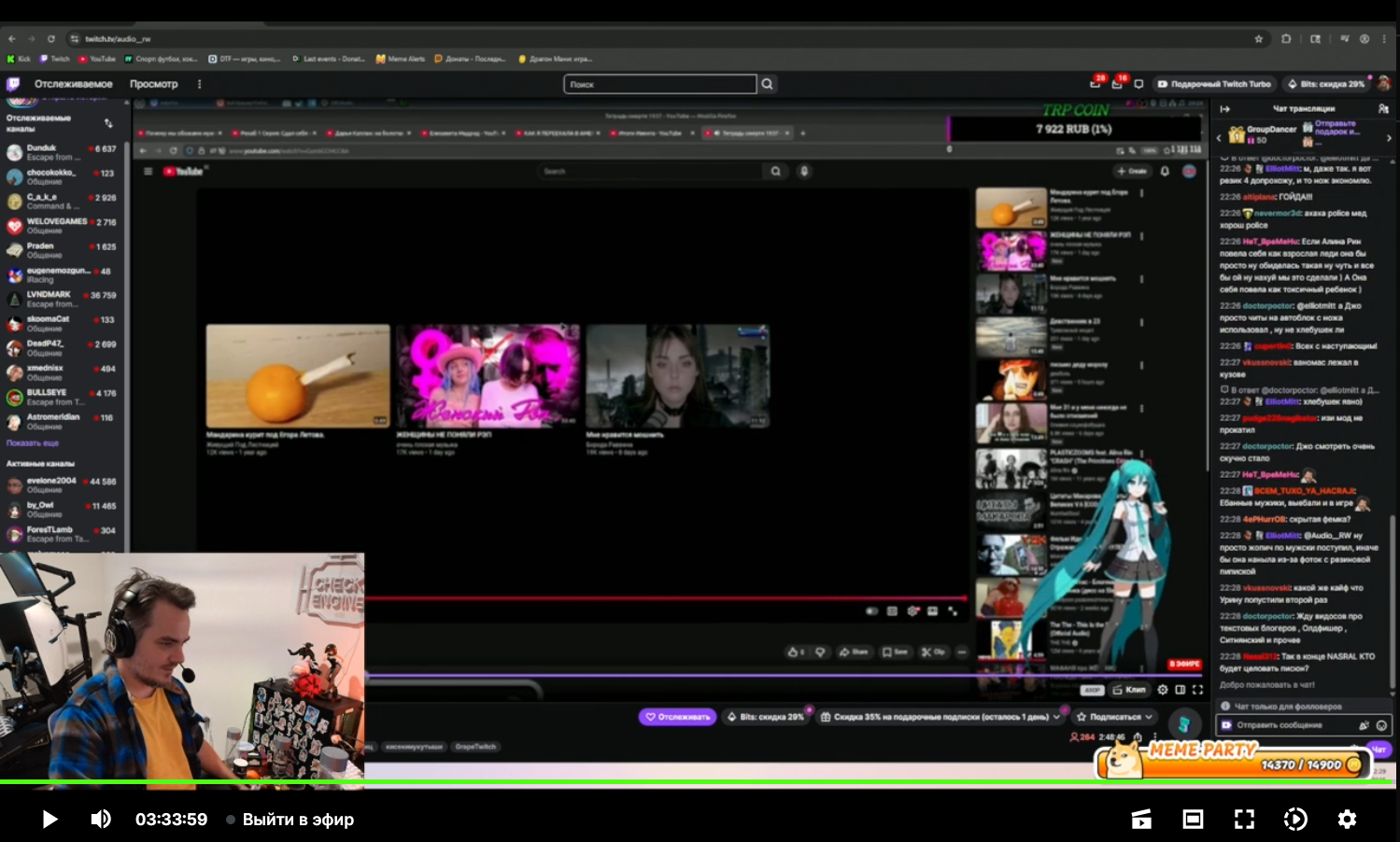Screen dimensions: 1400x842
Task: Click the YouTube search magnifier button
Action: pos(775,172)
